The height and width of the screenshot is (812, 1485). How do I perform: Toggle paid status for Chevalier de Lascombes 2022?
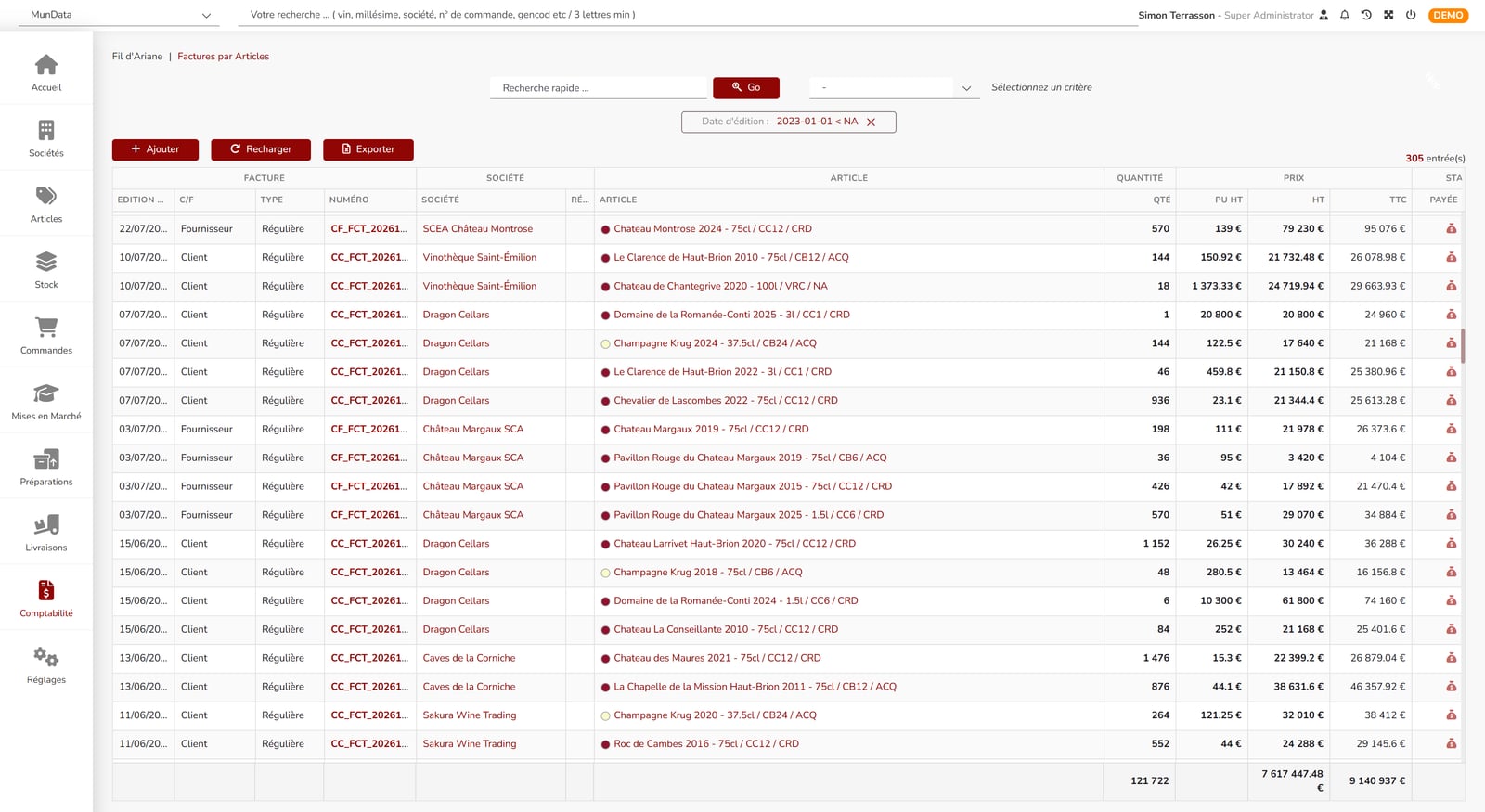(x=1452, y=400)
